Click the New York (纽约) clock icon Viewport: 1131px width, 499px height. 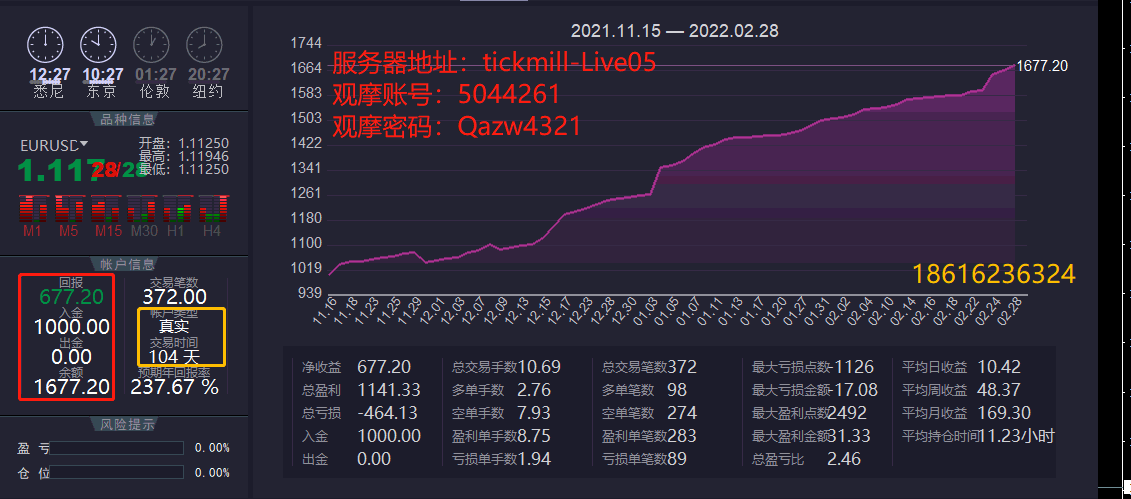pos(204,45)
